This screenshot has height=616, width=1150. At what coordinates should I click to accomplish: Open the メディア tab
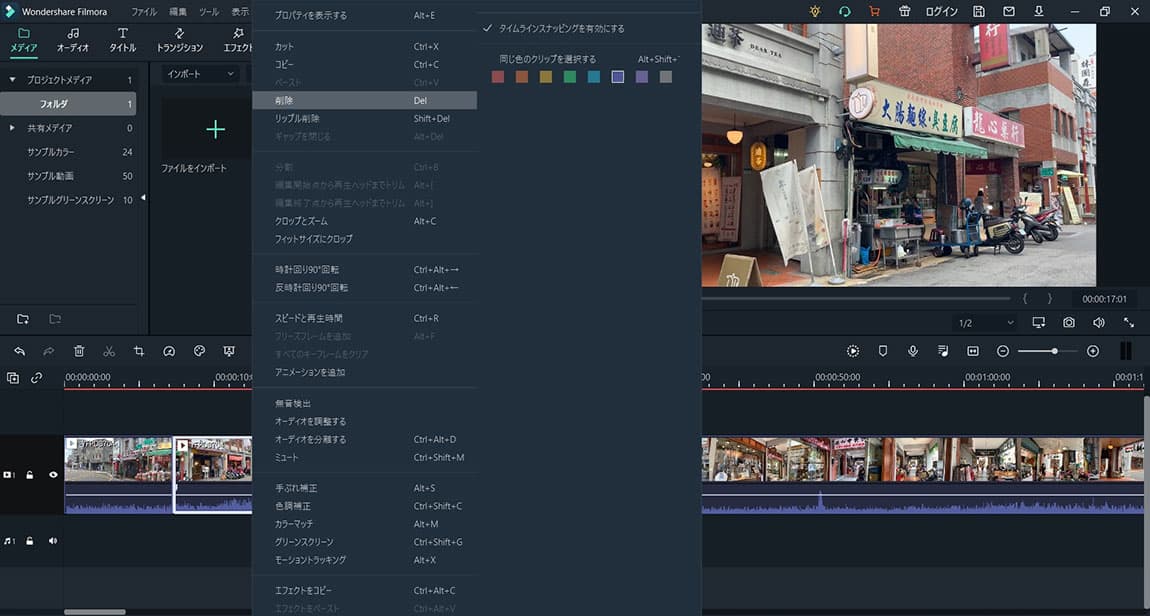coord(23,40)
